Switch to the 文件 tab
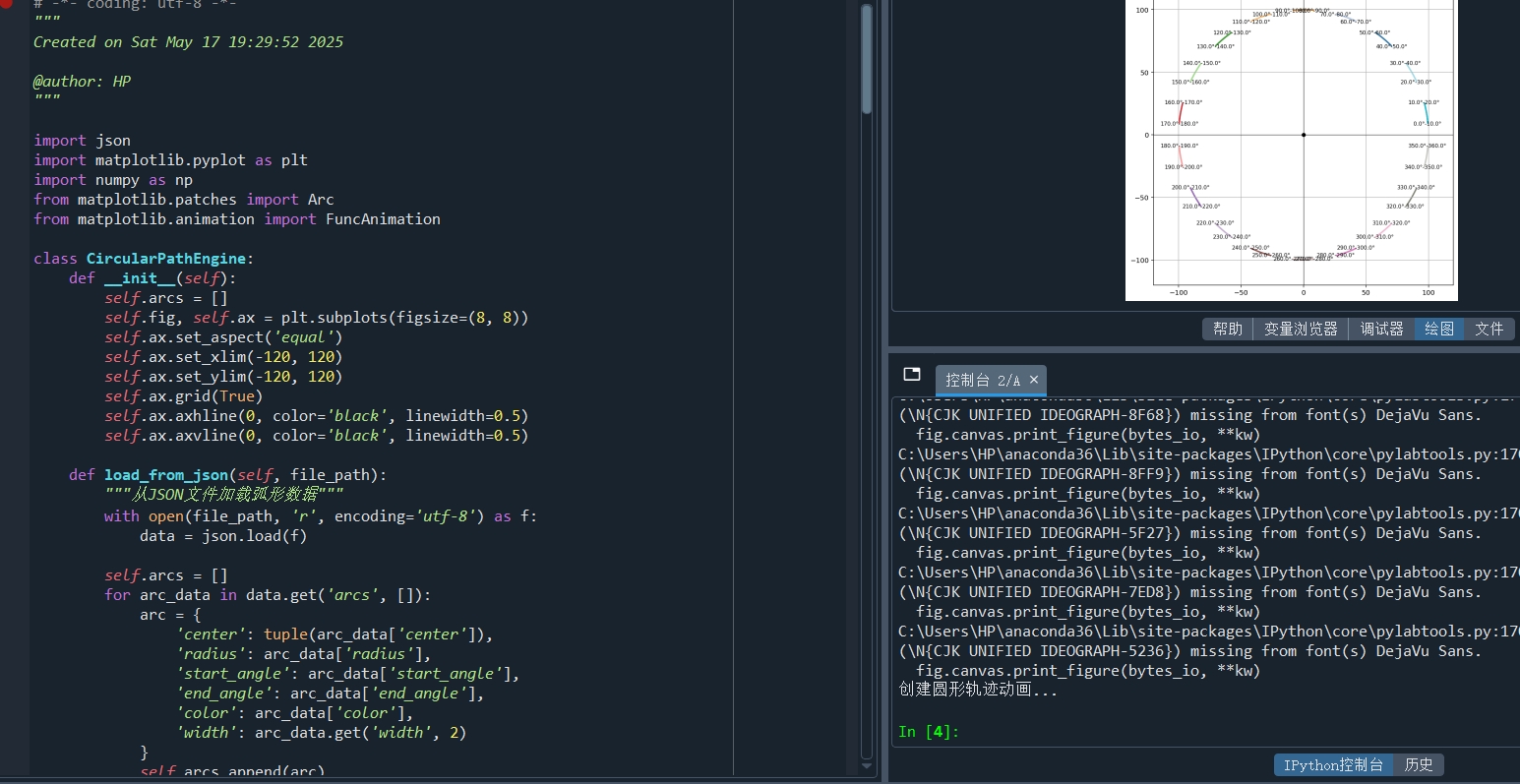 pos(1490,330)
